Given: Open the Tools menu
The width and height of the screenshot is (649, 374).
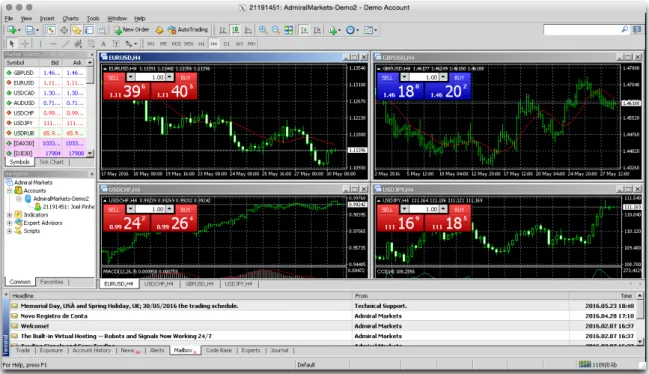Looking at the screenshot, I should (x=93, y=18).
